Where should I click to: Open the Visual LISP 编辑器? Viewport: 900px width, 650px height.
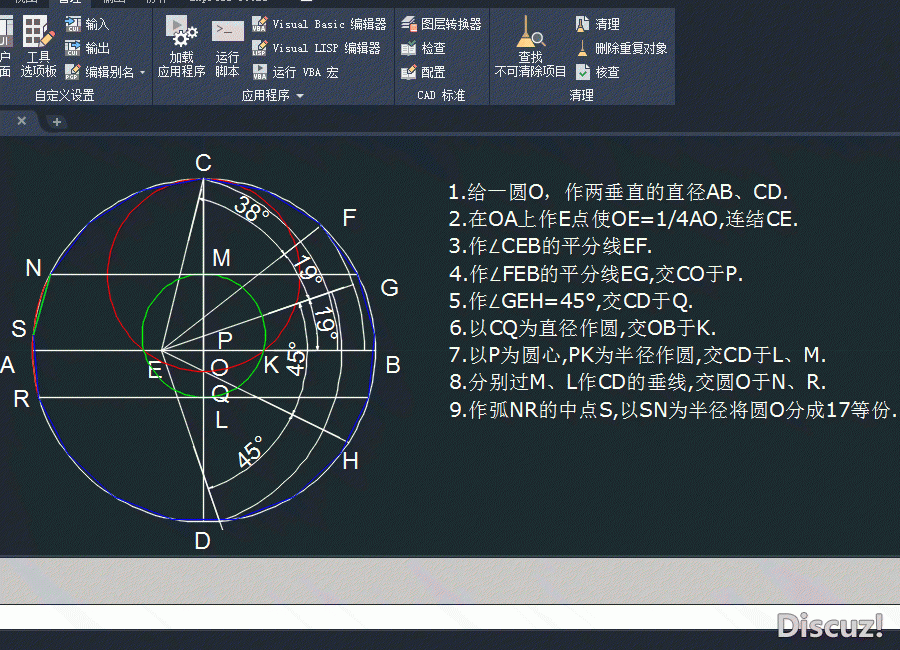coord(316,48)
